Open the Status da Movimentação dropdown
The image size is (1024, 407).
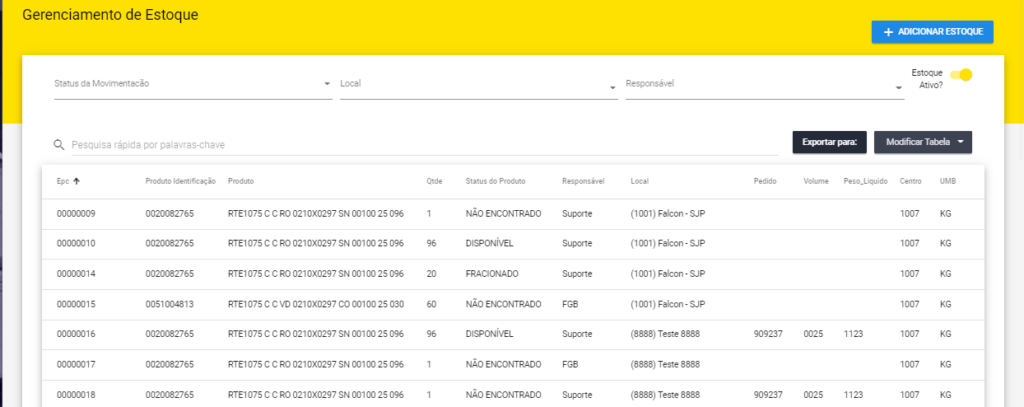point(192,84)
